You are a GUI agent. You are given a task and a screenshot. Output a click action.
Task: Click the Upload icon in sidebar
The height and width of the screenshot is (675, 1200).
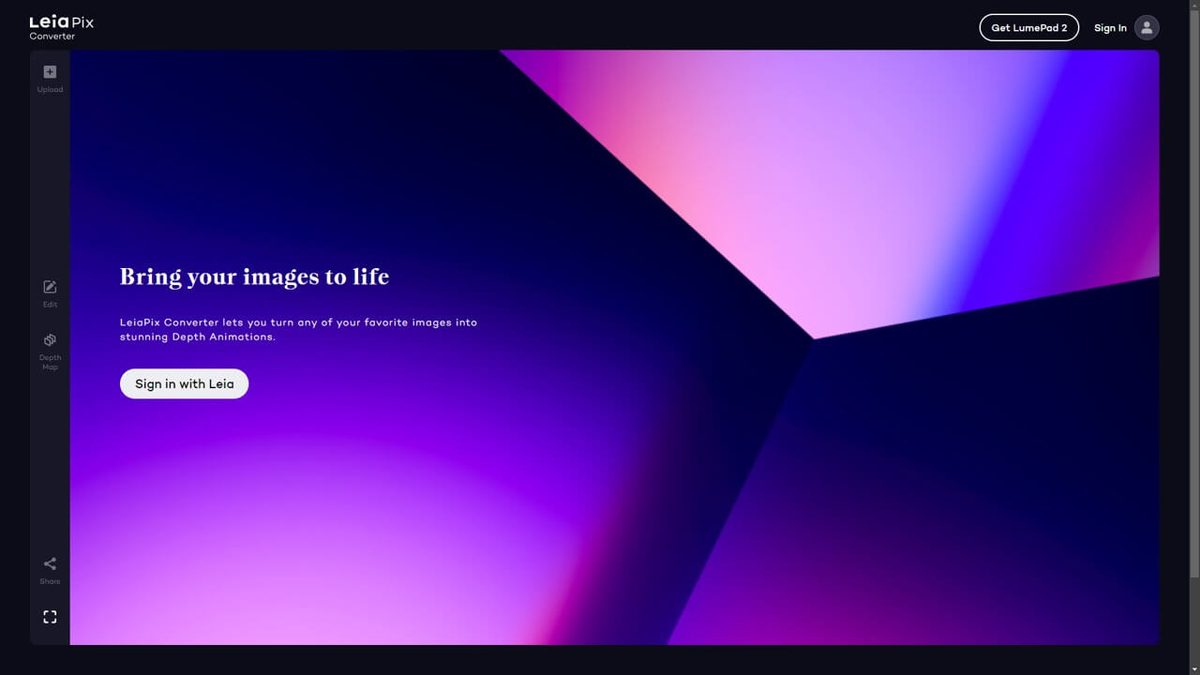point(50,72)
